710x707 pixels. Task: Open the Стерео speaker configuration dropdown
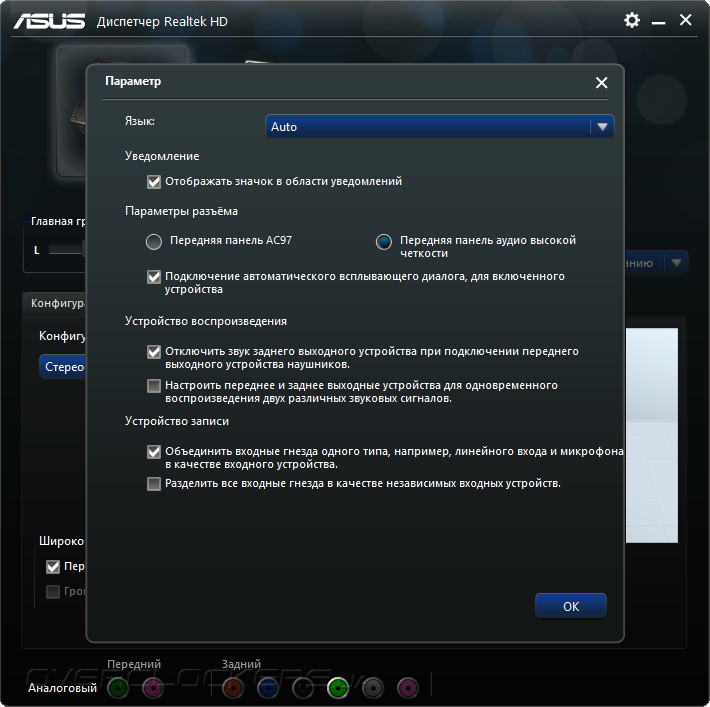click(63, 366)
